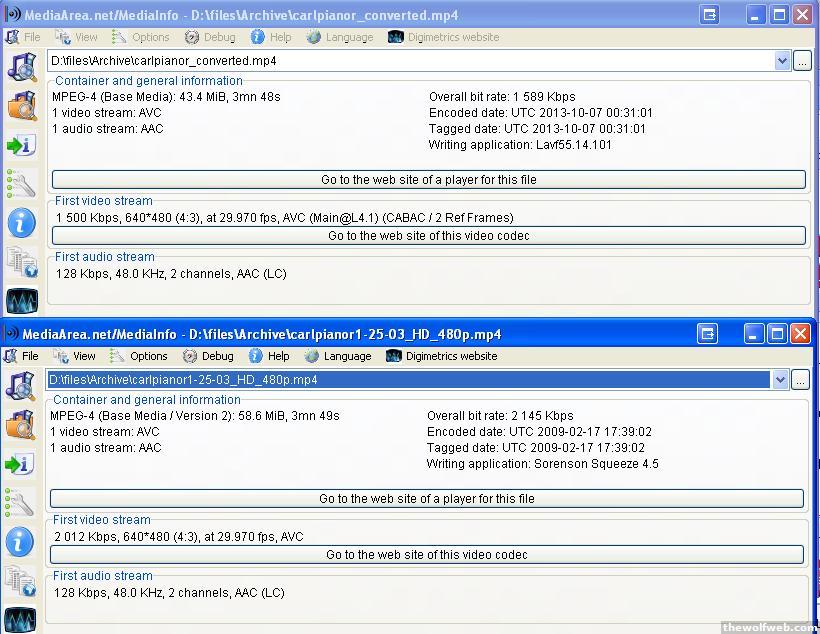
Task: Open the View menu in the top window
Action: pos(77,37)
